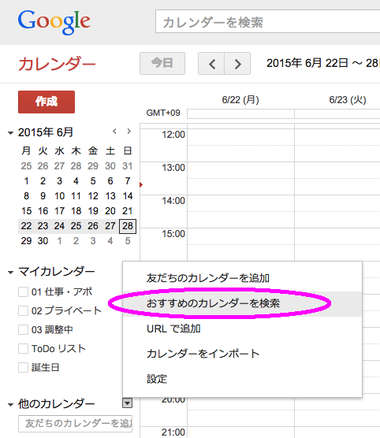Show next month in mini calendar
380x438 pixels.
point(129,131)
